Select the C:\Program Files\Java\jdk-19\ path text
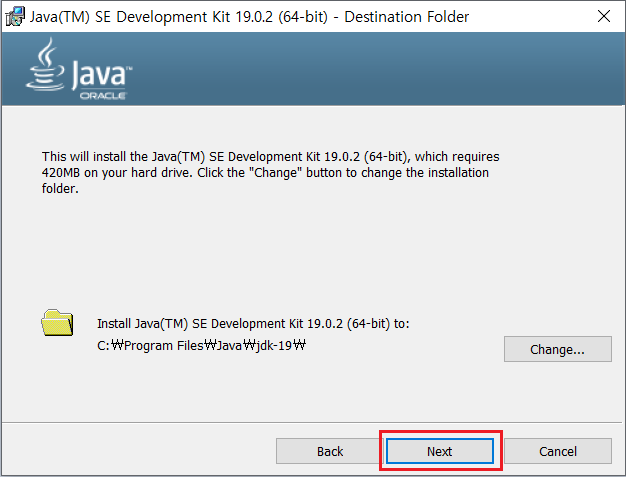This screenshot has width=626, height=477. (201, 345)
